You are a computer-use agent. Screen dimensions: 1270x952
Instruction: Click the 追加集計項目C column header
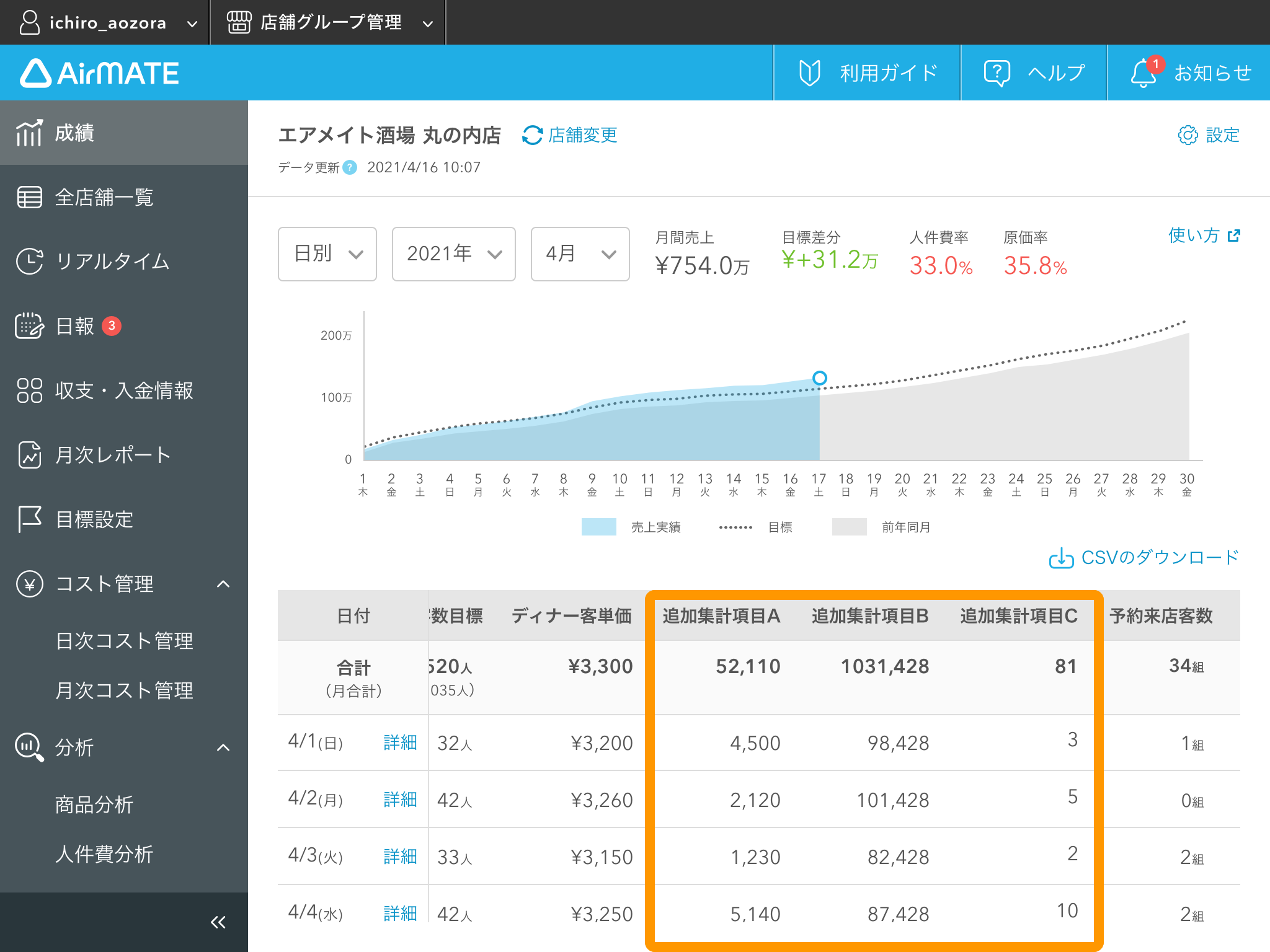1019,615
